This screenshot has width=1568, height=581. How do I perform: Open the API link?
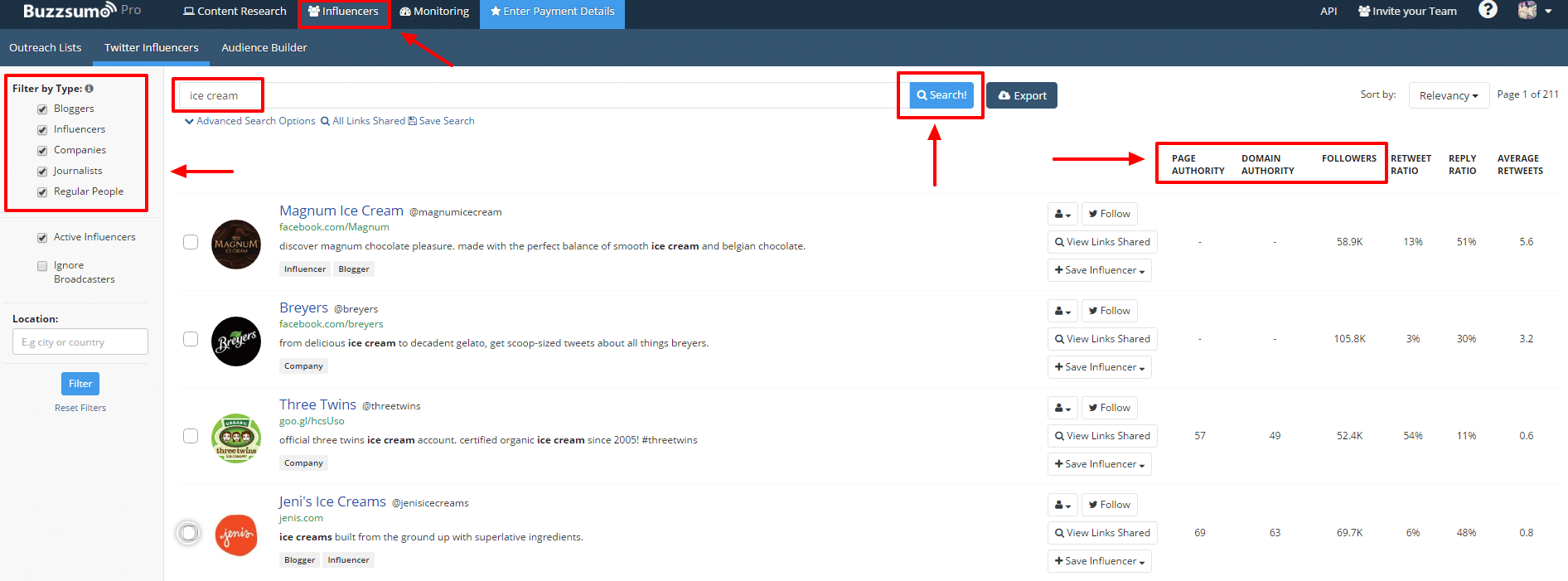coord(1328,12)
